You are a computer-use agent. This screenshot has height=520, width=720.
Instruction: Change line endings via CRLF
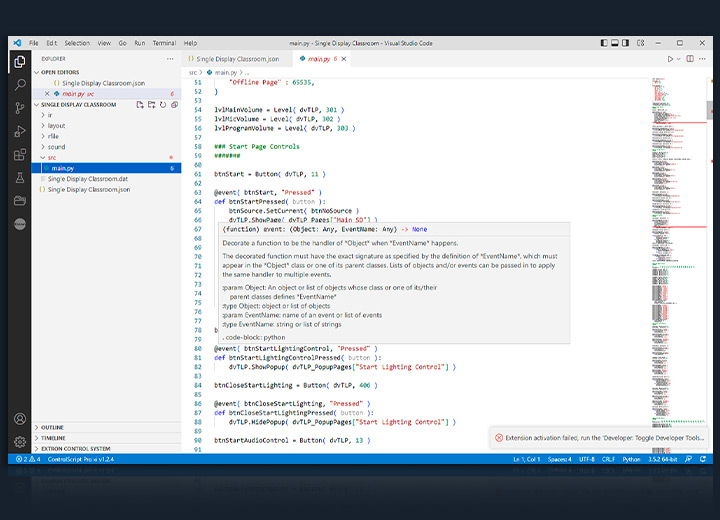pos(608,459)
